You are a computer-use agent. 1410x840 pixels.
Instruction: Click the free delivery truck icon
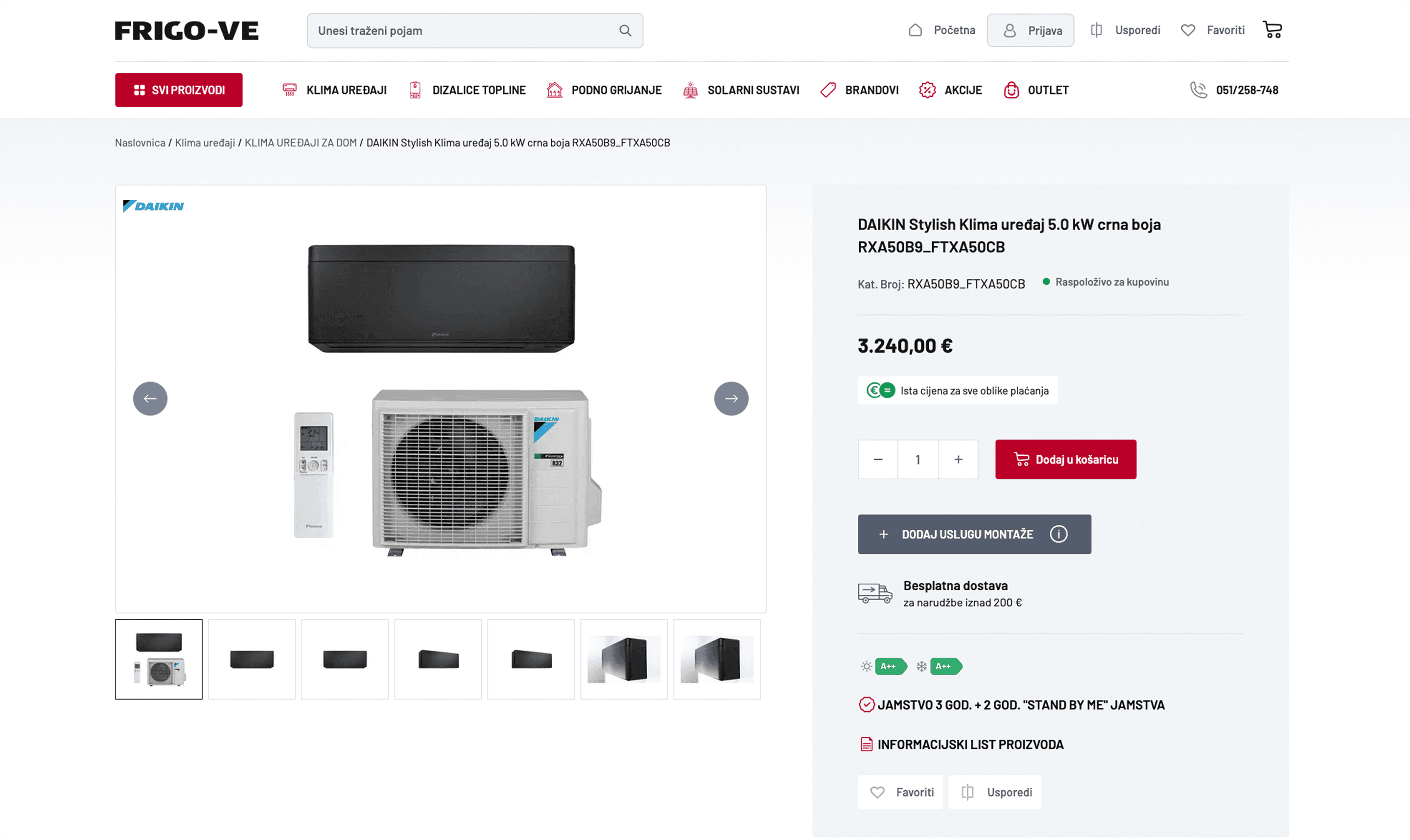tap(875, 594)
